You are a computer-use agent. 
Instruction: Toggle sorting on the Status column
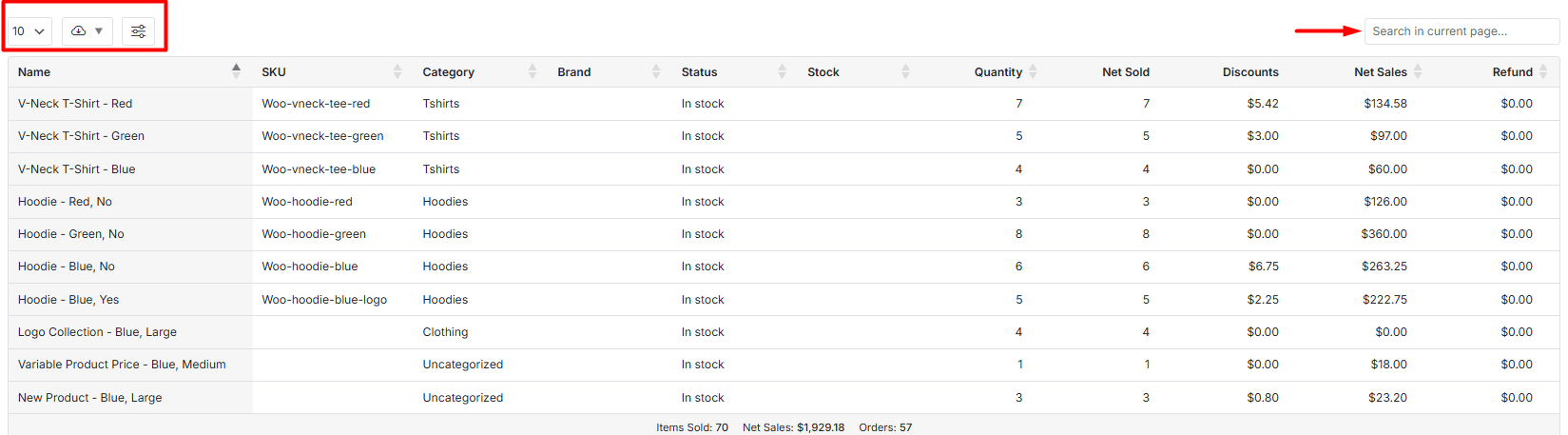click(782, 71)
